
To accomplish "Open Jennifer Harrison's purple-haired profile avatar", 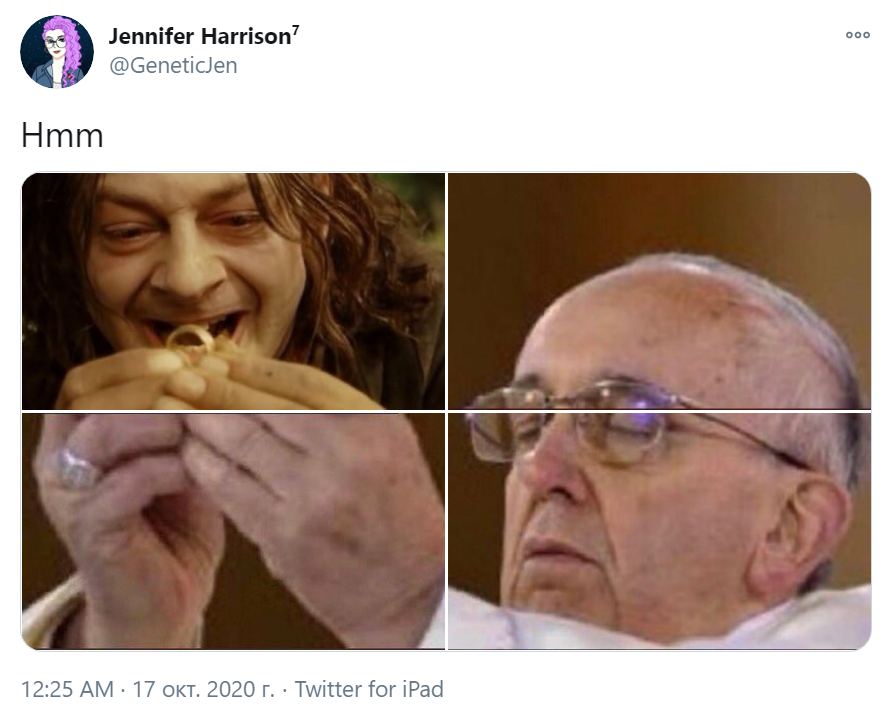I will pyautogui.click(x=56, y=51).
